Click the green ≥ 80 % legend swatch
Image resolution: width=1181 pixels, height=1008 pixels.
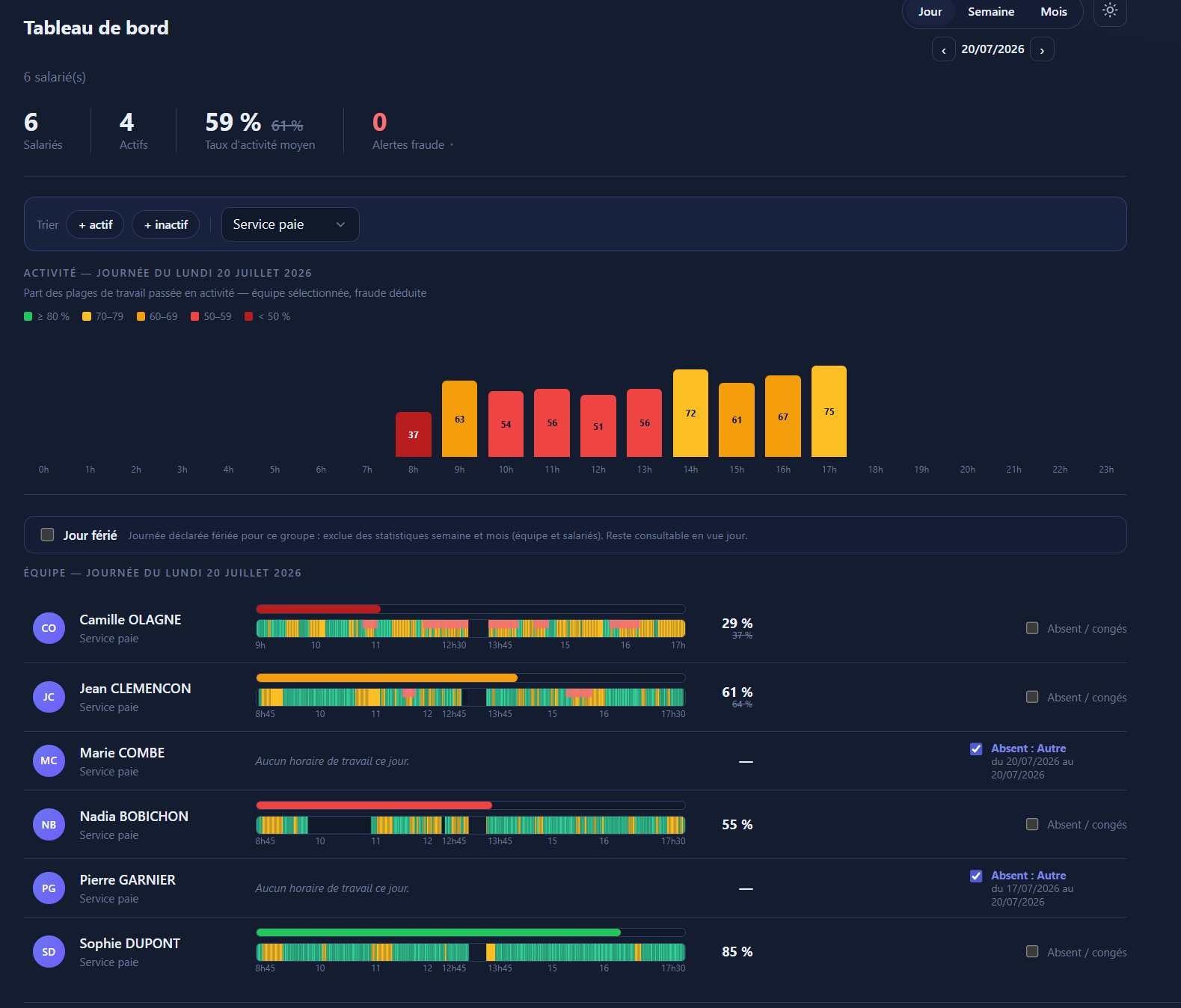(28, 316)
